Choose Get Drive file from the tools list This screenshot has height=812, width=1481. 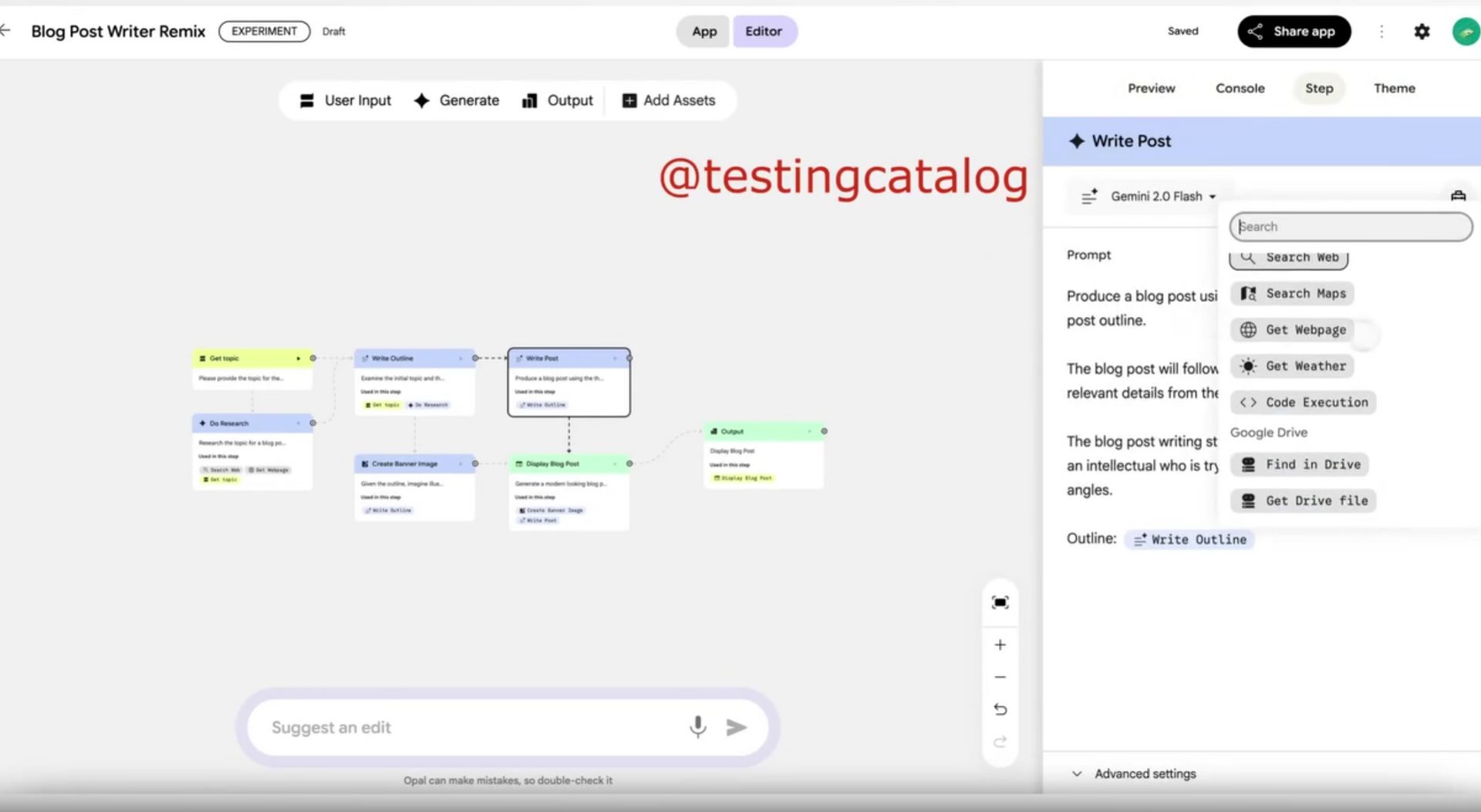pyautogui.click(x=1304, y=501)
